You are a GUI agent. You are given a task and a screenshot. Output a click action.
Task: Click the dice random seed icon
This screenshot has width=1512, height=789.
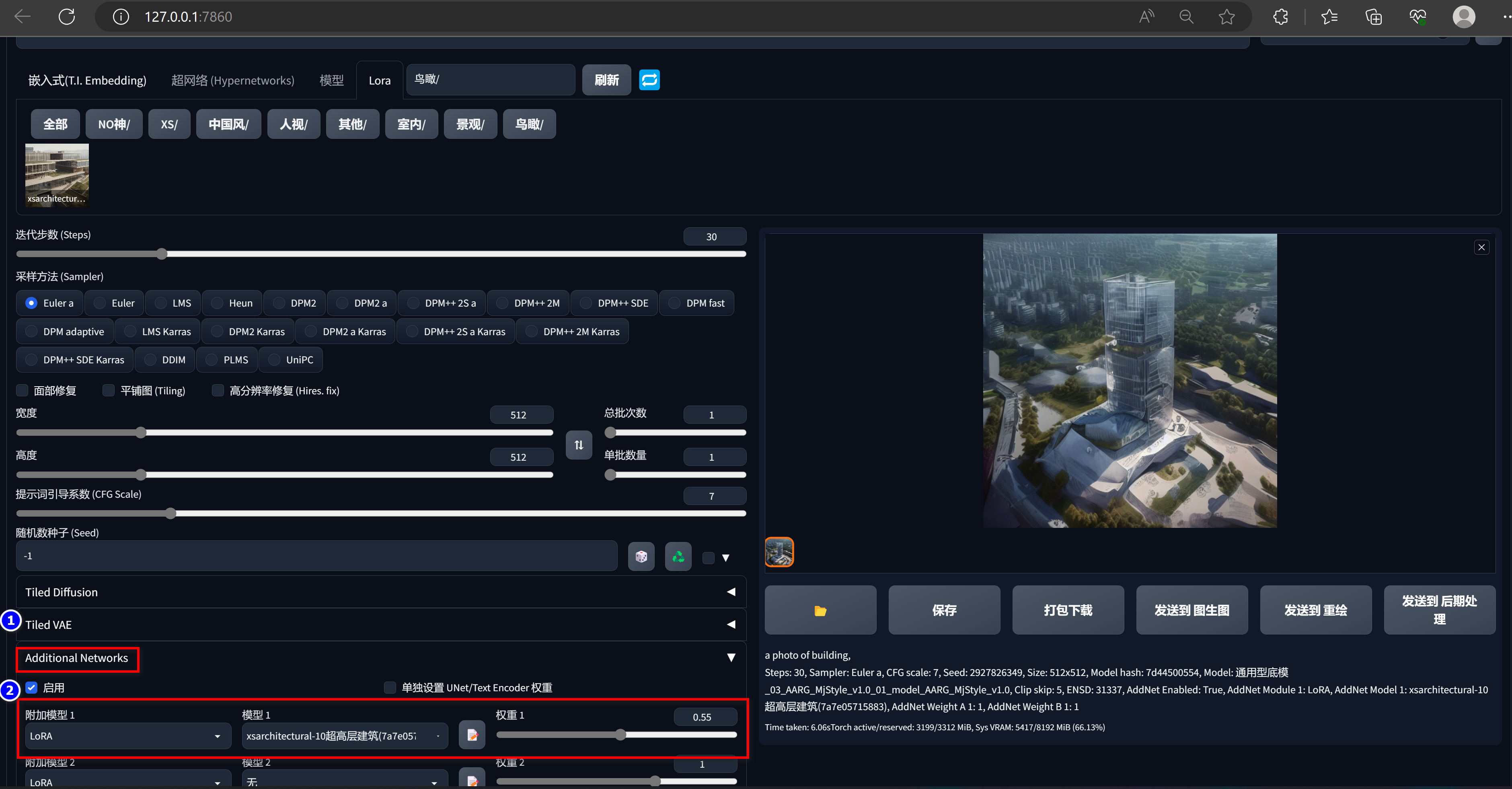pos(641,556)
